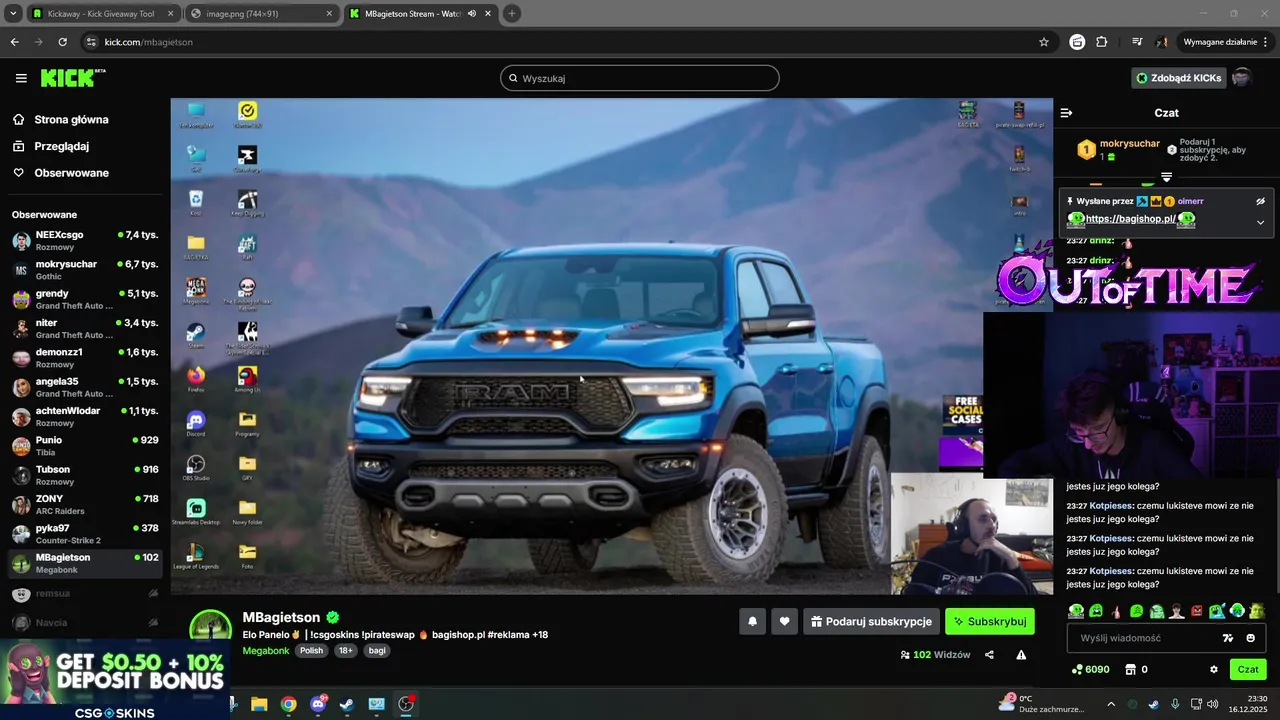Follow the channel with the heart icon
This screenshot has width=1280, height=720.
coord(785,621)
